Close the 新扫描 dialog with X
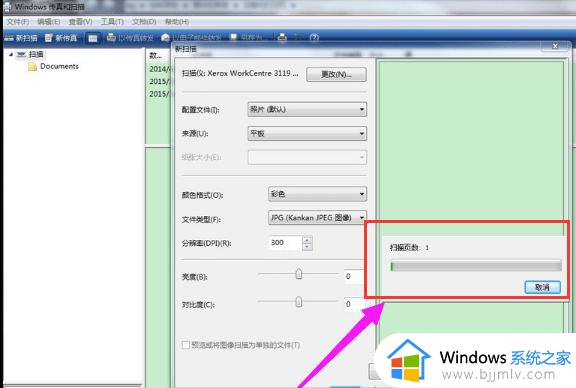 tap(555, 46)
